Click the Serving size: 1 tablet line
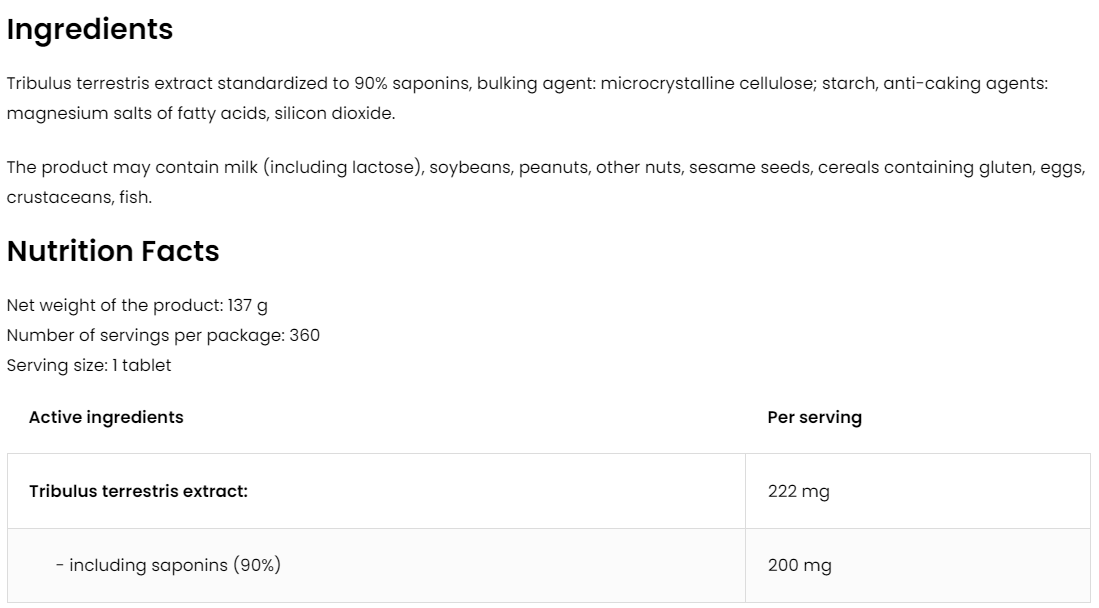 tap(89, 365)
